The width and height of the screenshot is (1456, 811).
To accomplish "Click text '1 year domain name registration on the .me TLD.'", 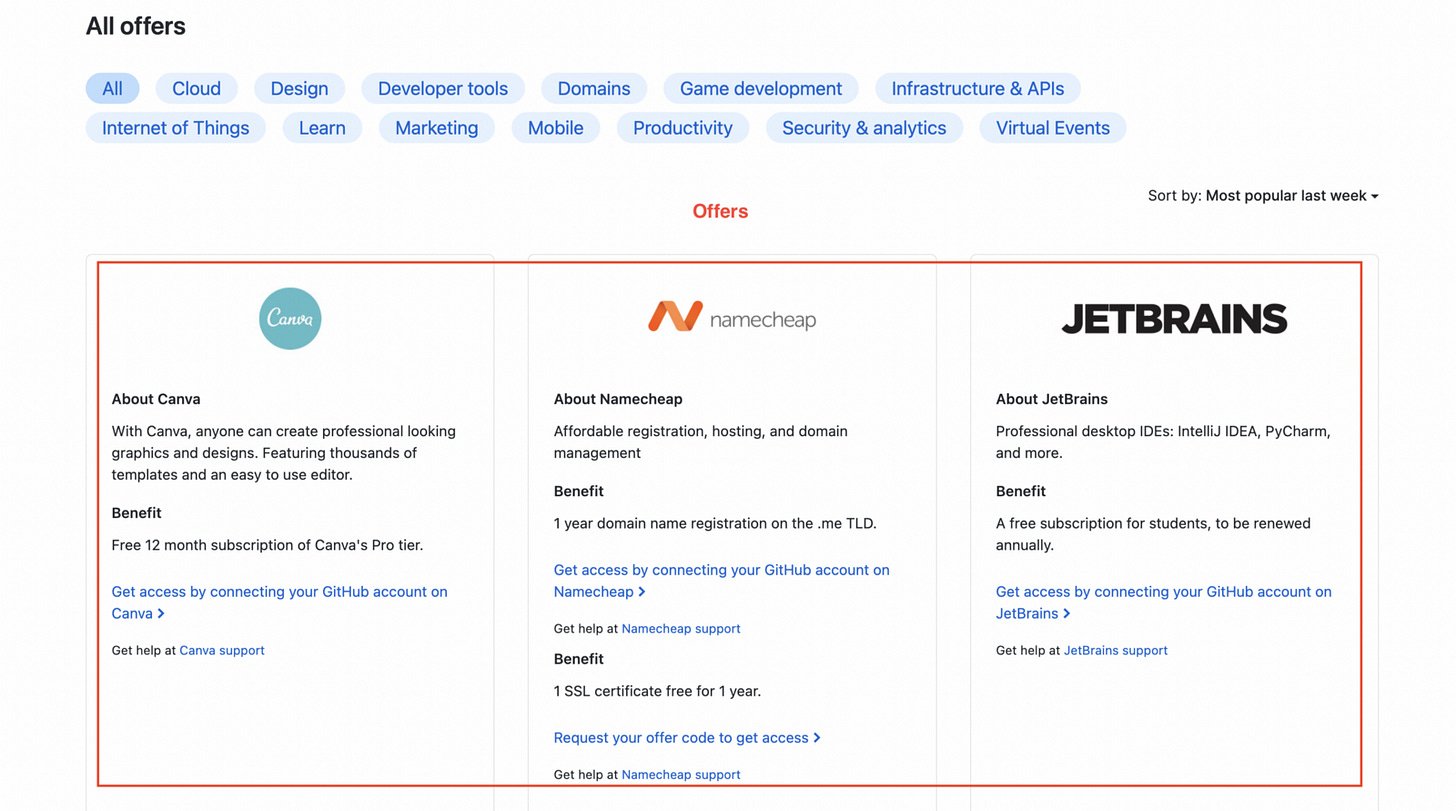I will [x=715, y=523].
